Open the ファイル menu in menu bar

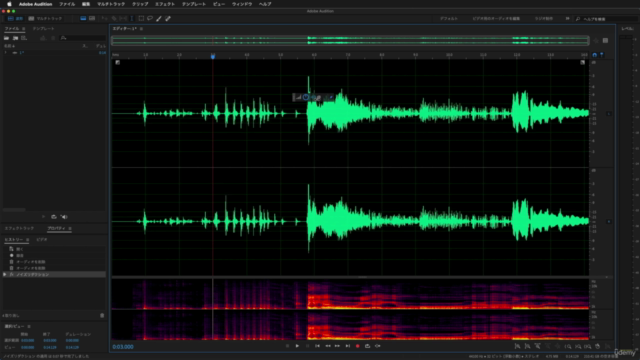tap(67, 4)
